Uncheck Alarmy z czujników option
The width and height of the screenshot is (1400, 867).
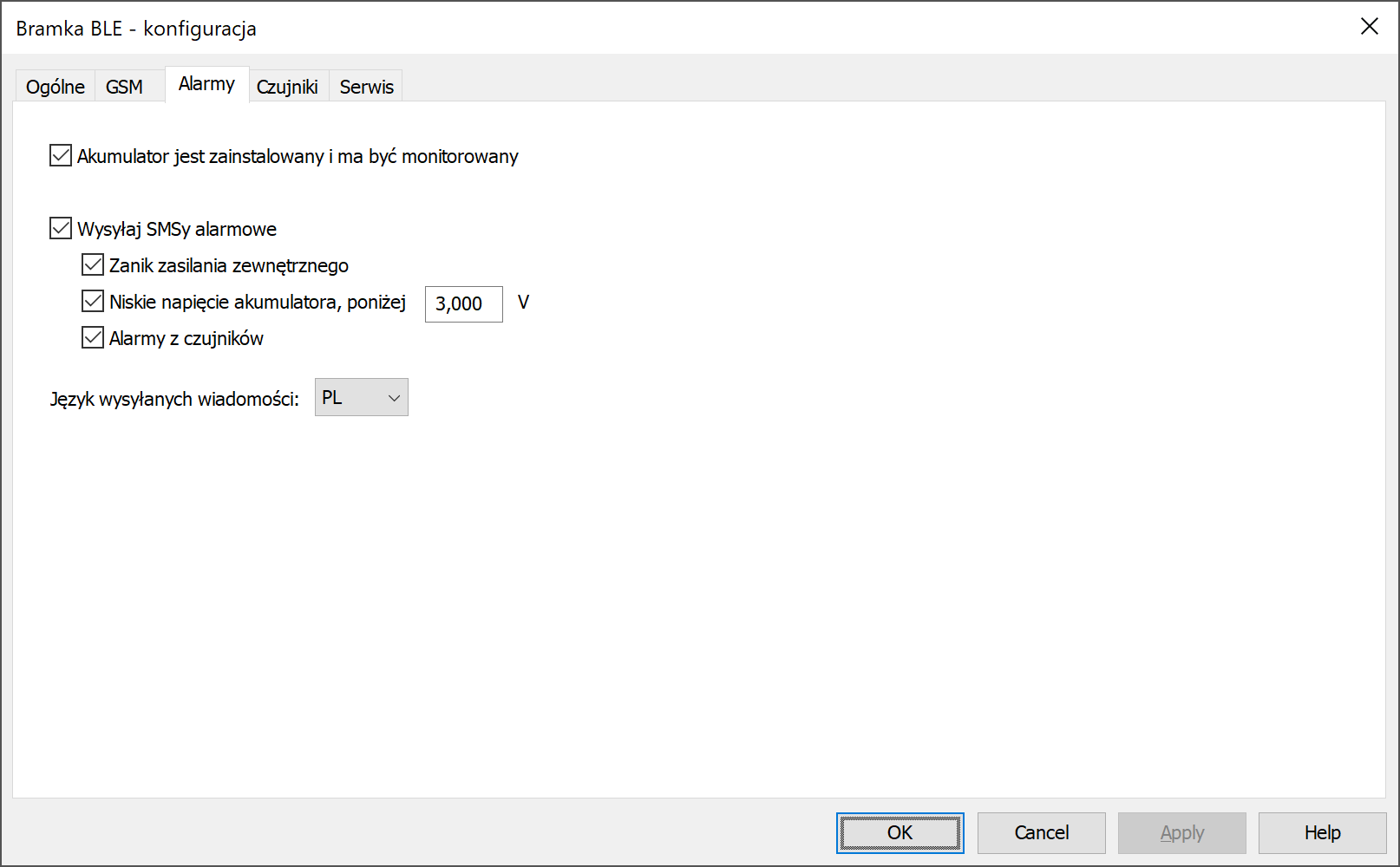[x=93, y=338]
